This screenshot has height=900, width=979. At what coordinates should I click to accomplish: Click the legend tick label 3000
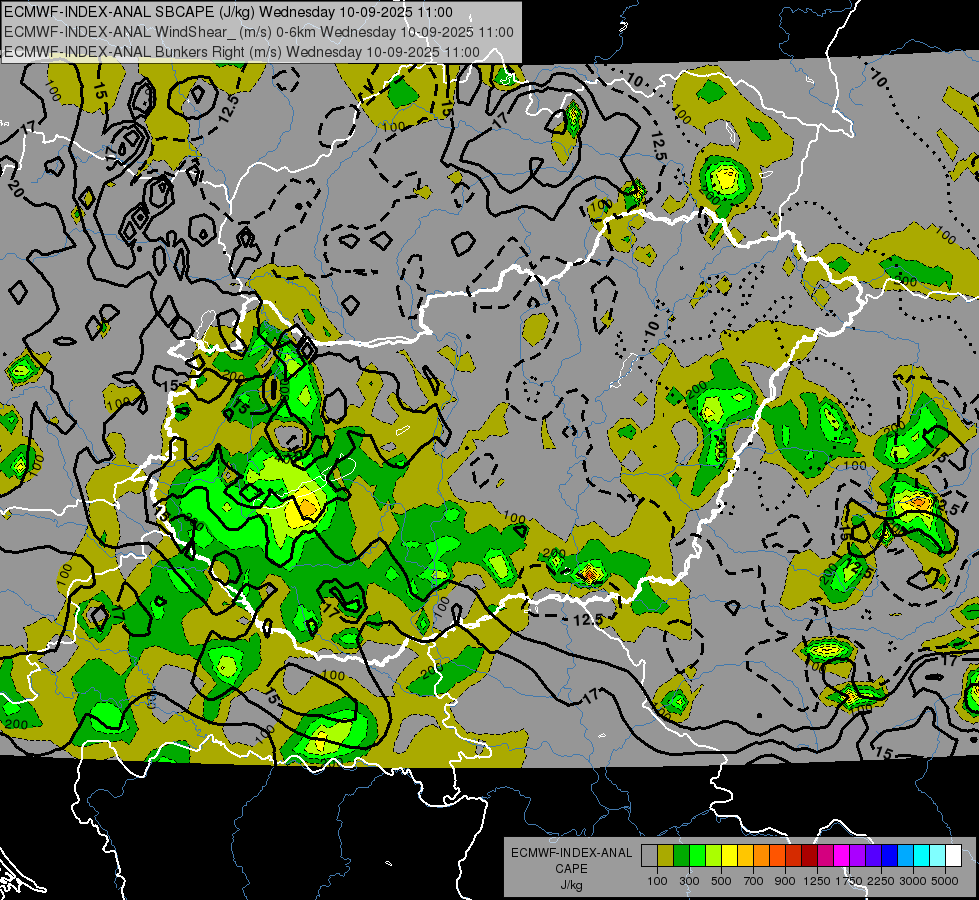913,881
